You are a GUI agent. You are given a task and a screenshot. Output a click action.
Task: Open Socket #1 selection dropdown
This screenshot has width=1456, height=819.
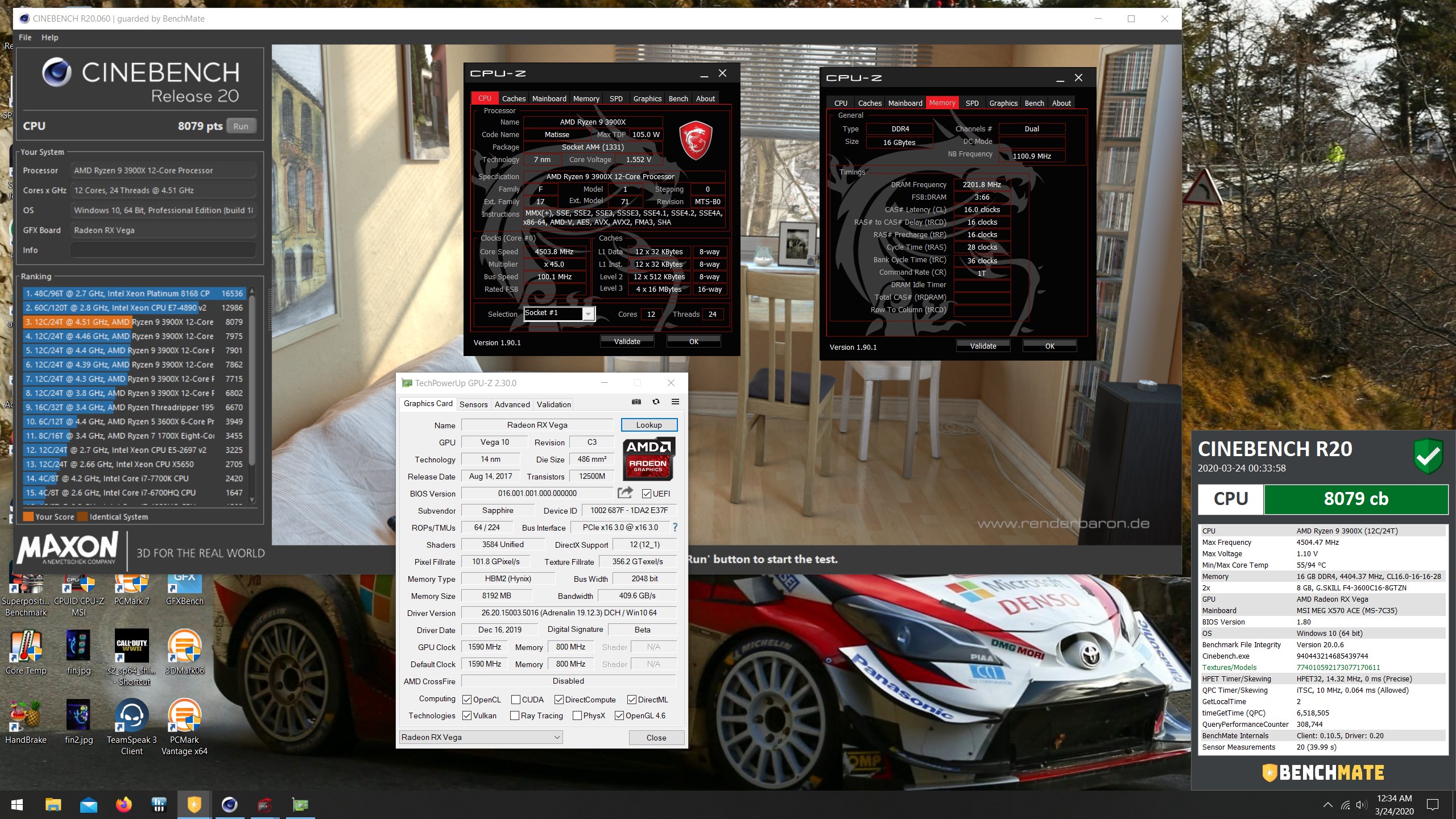(560, 313)
